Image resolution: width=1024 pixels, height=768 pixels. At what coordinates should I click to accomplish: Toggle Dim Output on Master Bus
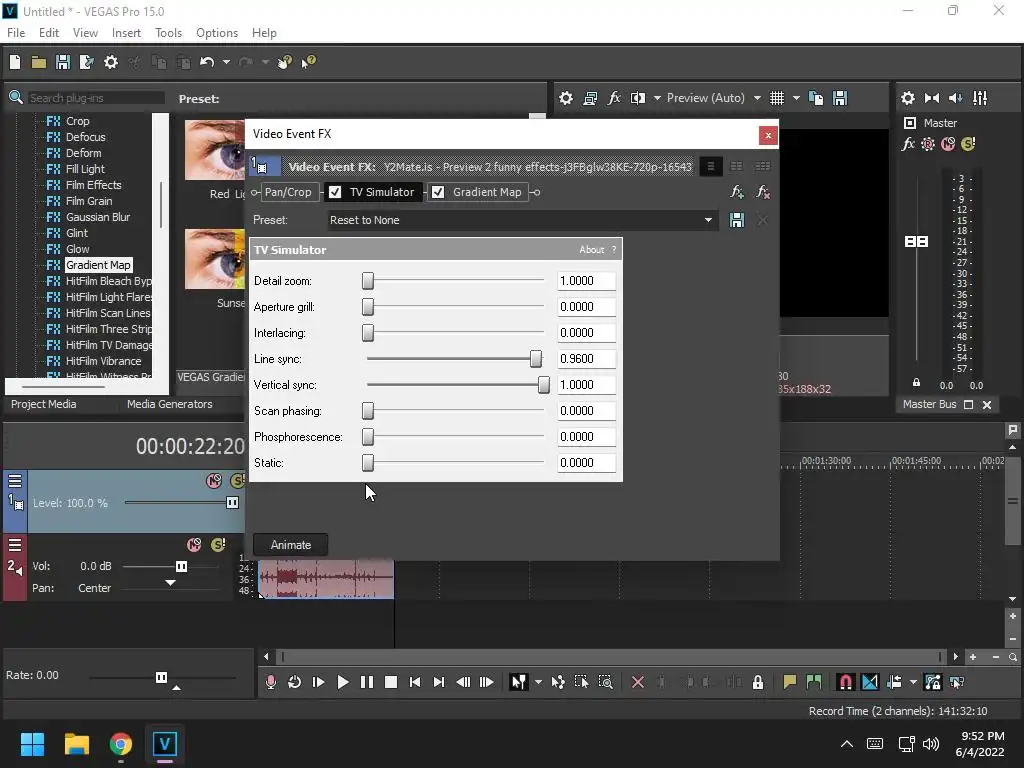click(955, 99)
